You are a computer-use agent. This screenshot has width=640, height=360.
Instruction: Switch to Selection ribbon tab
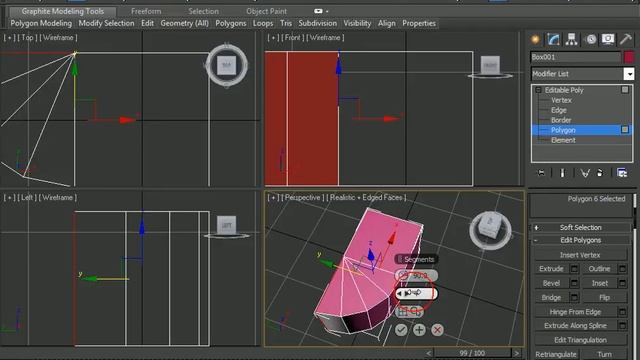(x=203, y=11)
